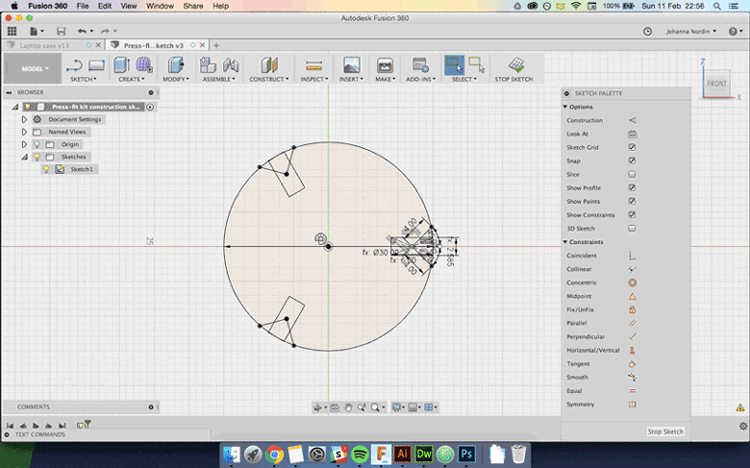Disable the Sketch Grid checkbox

point(632,147)
